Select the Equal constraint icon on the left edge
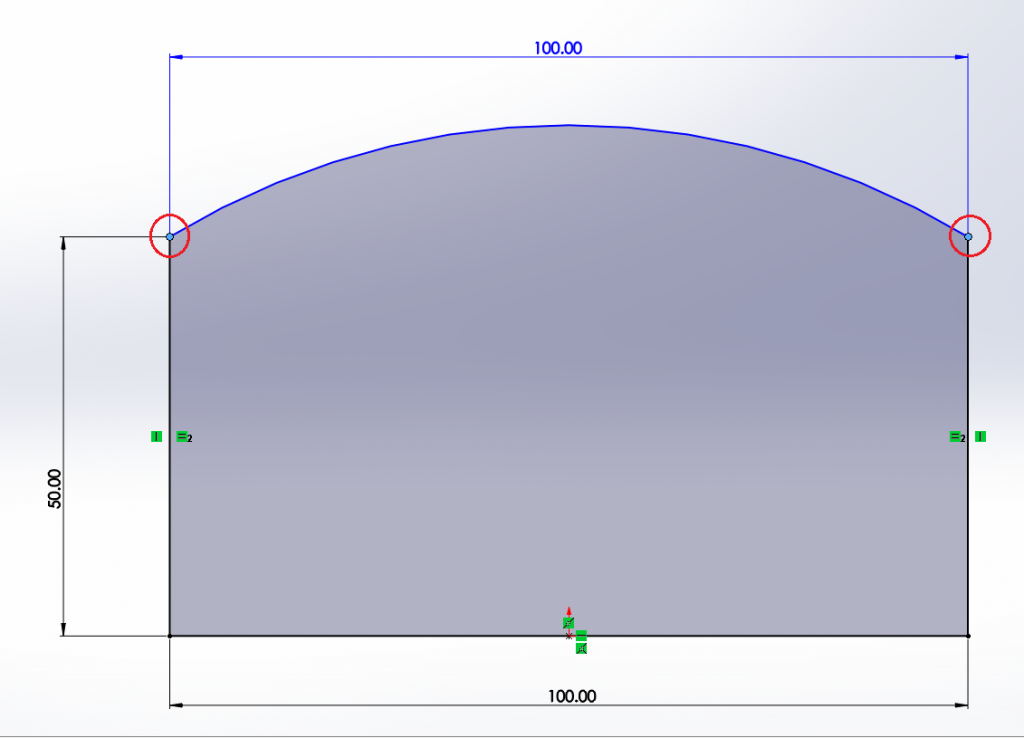 click(182, 438)
